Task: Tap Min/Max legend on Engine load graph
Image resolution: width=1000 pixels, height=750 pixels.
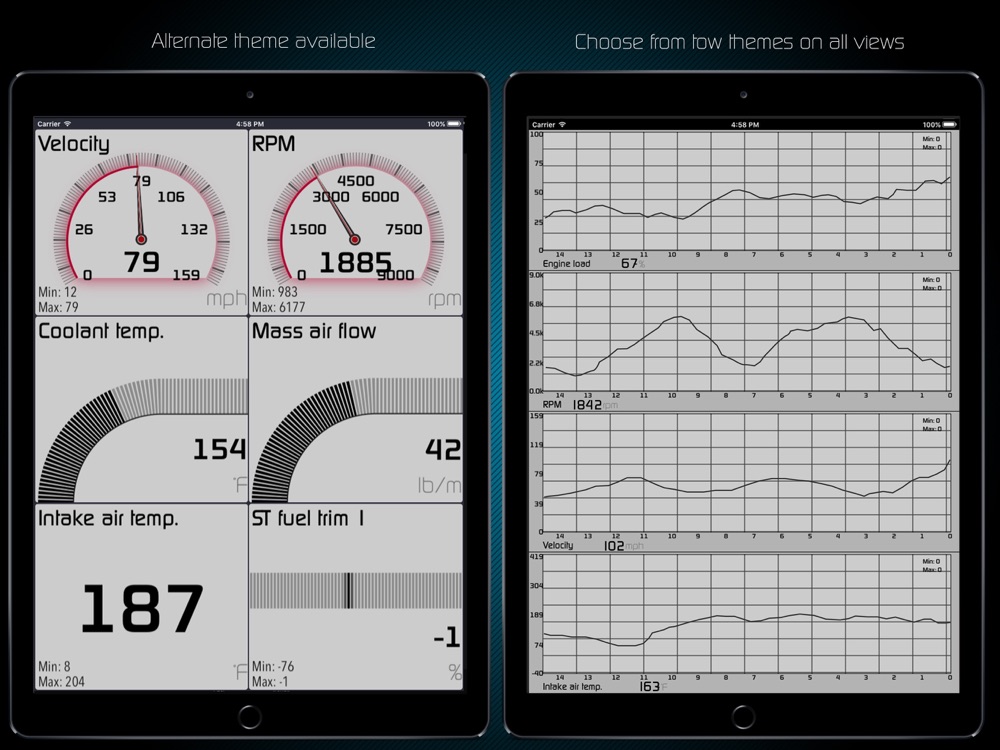Action: [x=932, y=143]
